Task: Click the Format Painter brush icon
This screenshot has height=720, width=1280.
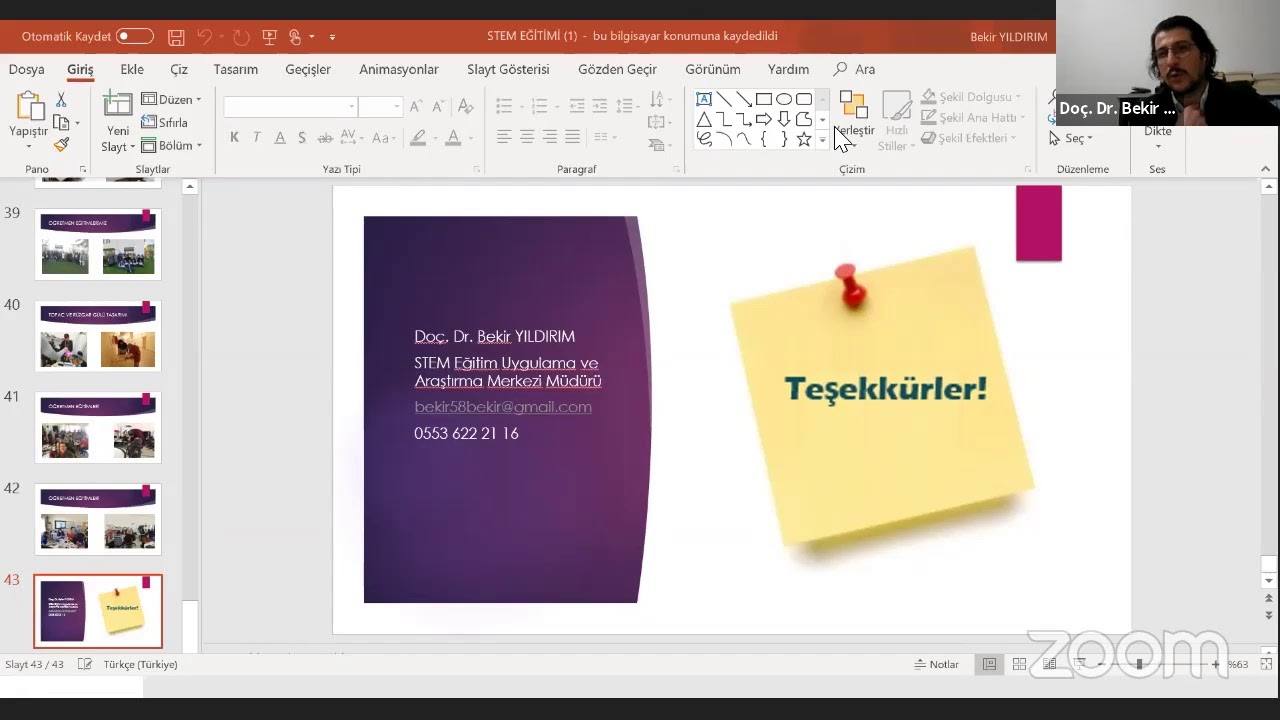Action: [x=61, y=145]
